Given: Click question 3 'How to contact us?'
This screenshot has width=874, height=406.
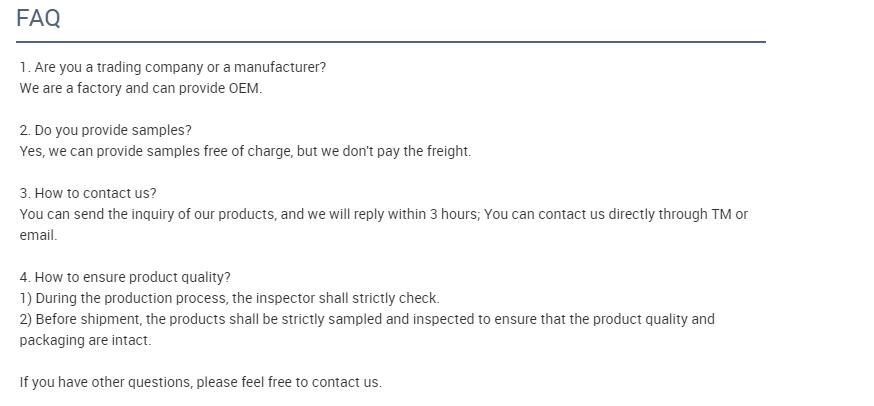Looking at the screenshot, I should pyautogui.click(x=88, y=194).
